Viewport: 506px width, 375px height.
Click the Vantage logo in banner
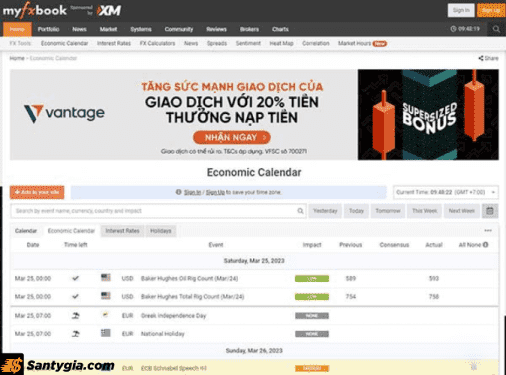click(64, 114)
